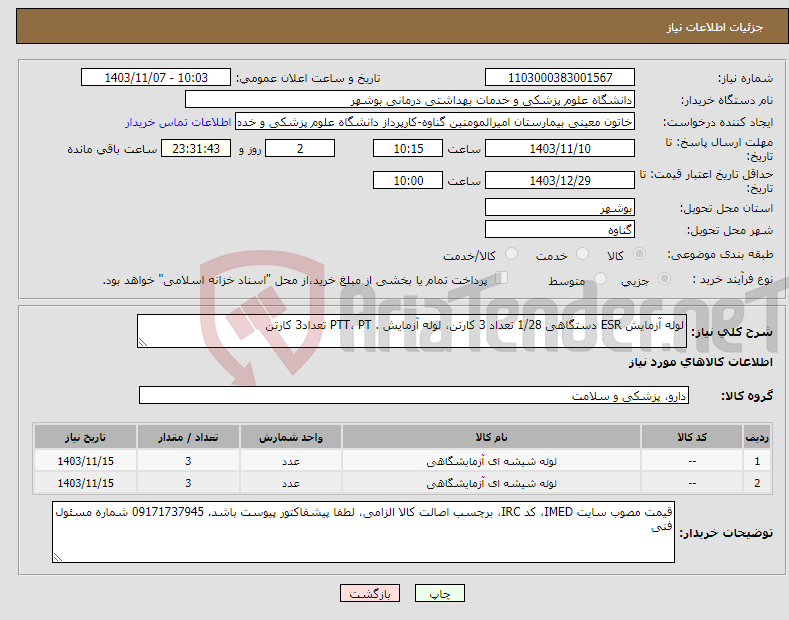Click row 1 date 1403/11/15

tap(86, 461)
